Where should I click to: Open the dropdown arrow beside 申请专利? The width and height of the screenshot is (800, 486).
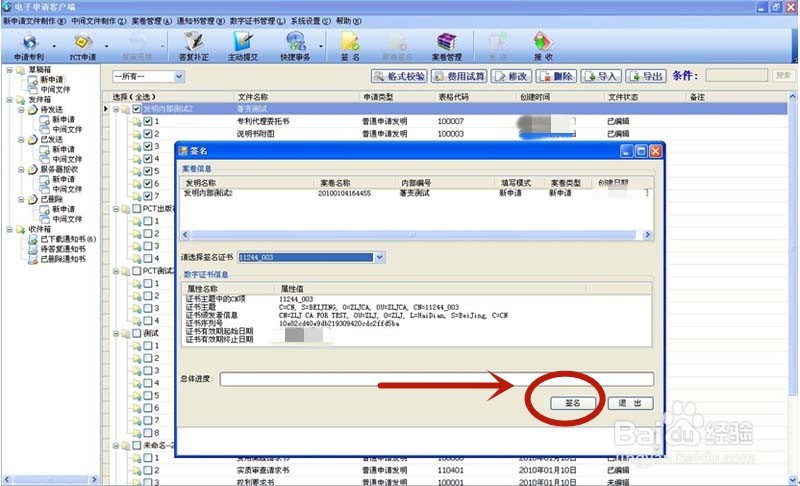click(x=54, y=46)
